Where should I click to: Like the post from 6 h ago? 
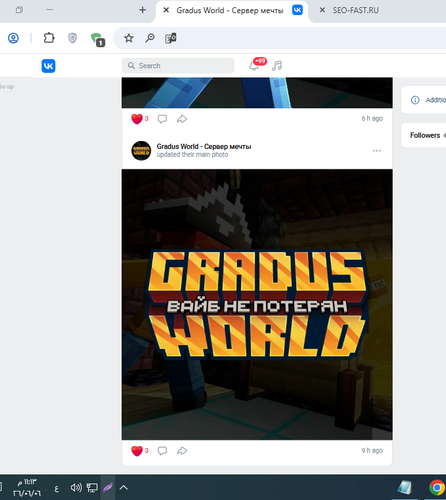(137, 119)
